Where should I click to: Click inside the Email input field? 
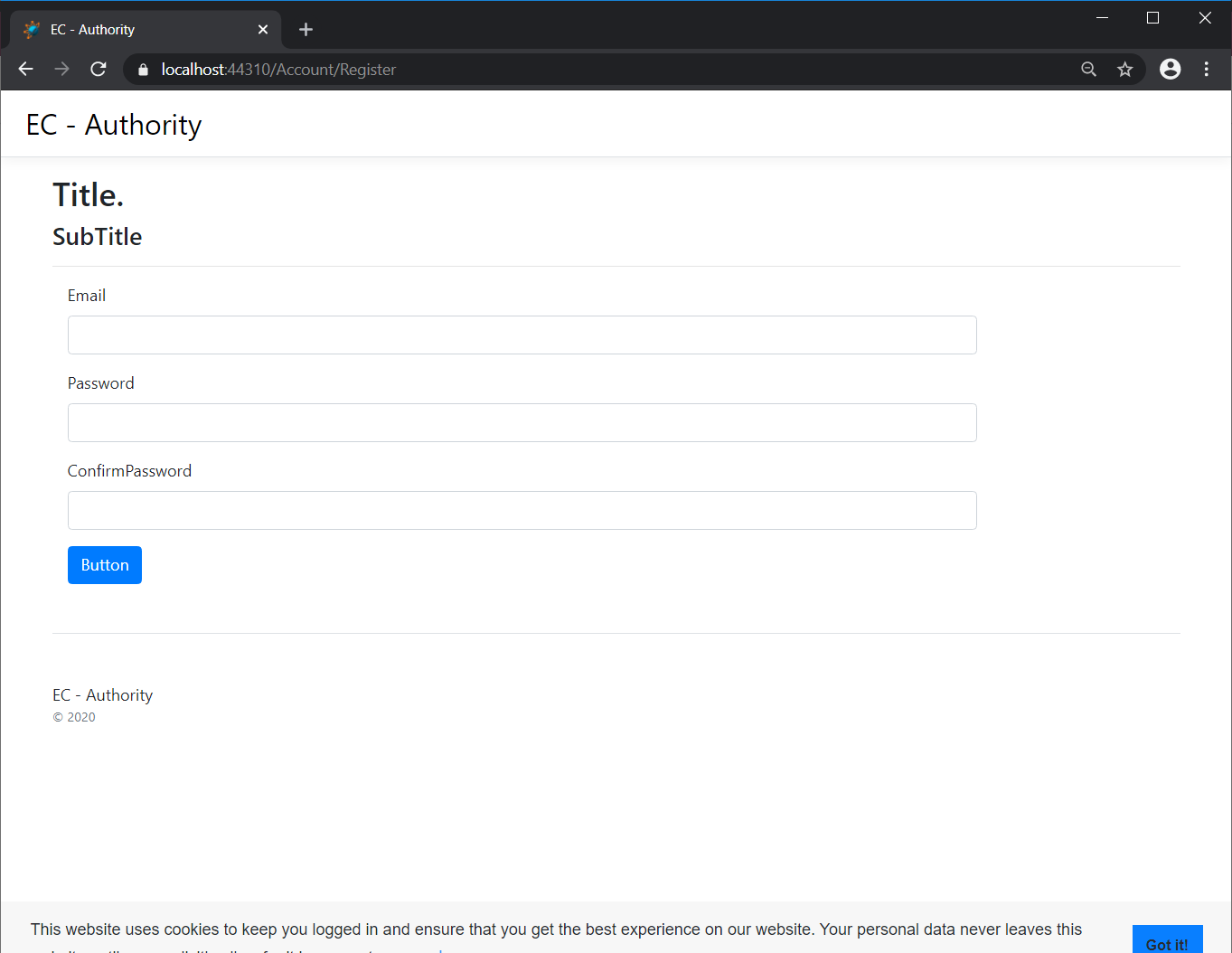(522, 335)
